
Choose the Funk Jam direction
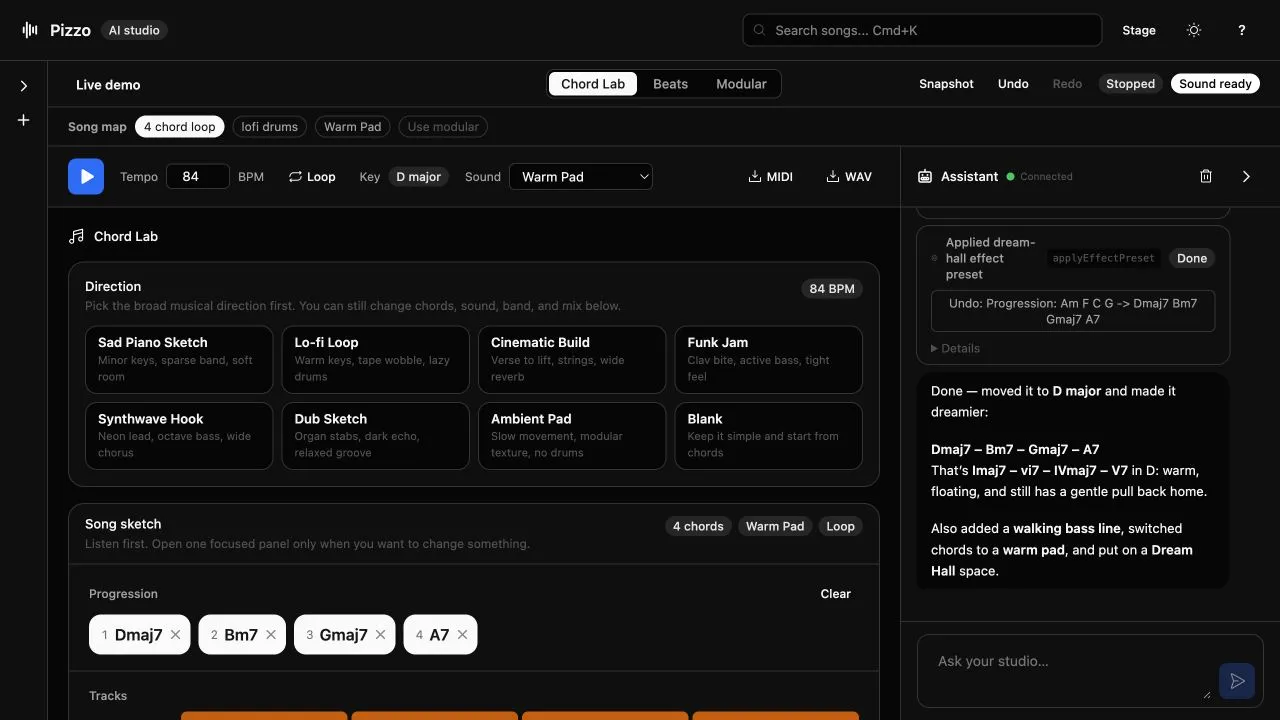click(x=769, y=359)
